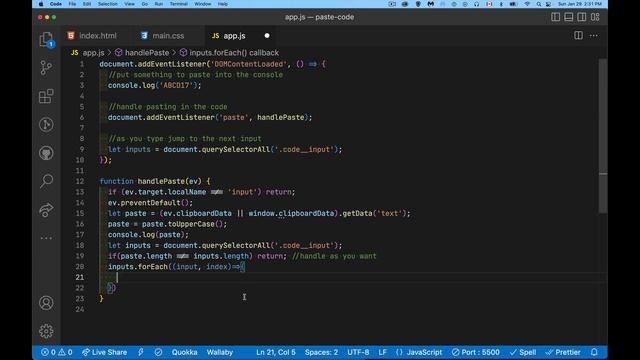This screenshot has width=640, height=360.
Task: Open the Selection menu
Action: pyautogui.click(x=108, y=4)
